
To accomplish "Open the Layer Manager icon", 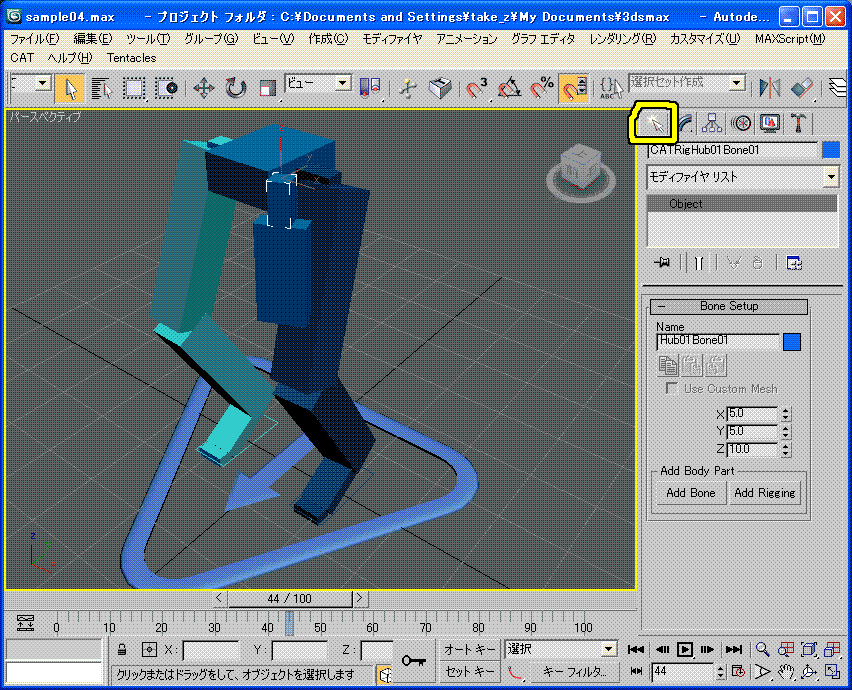I will pos(839,87).
